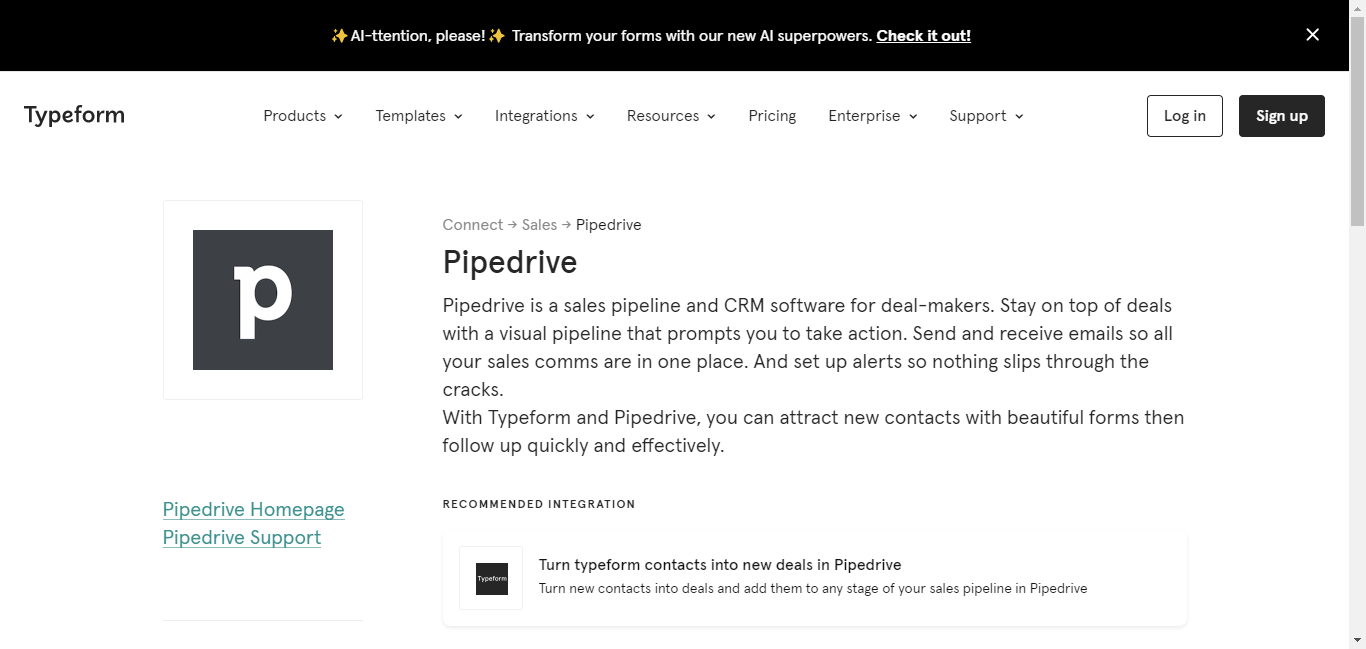The image size is (1366, 649).
Task: Click the Log in button
Action: [x=1184, y=116]
